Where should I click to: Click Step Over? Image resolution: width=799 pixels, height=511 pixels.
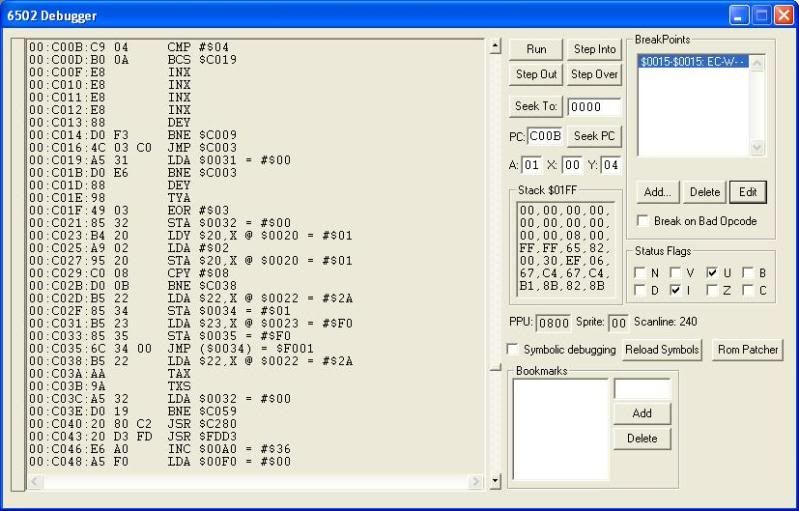point(594,74)
